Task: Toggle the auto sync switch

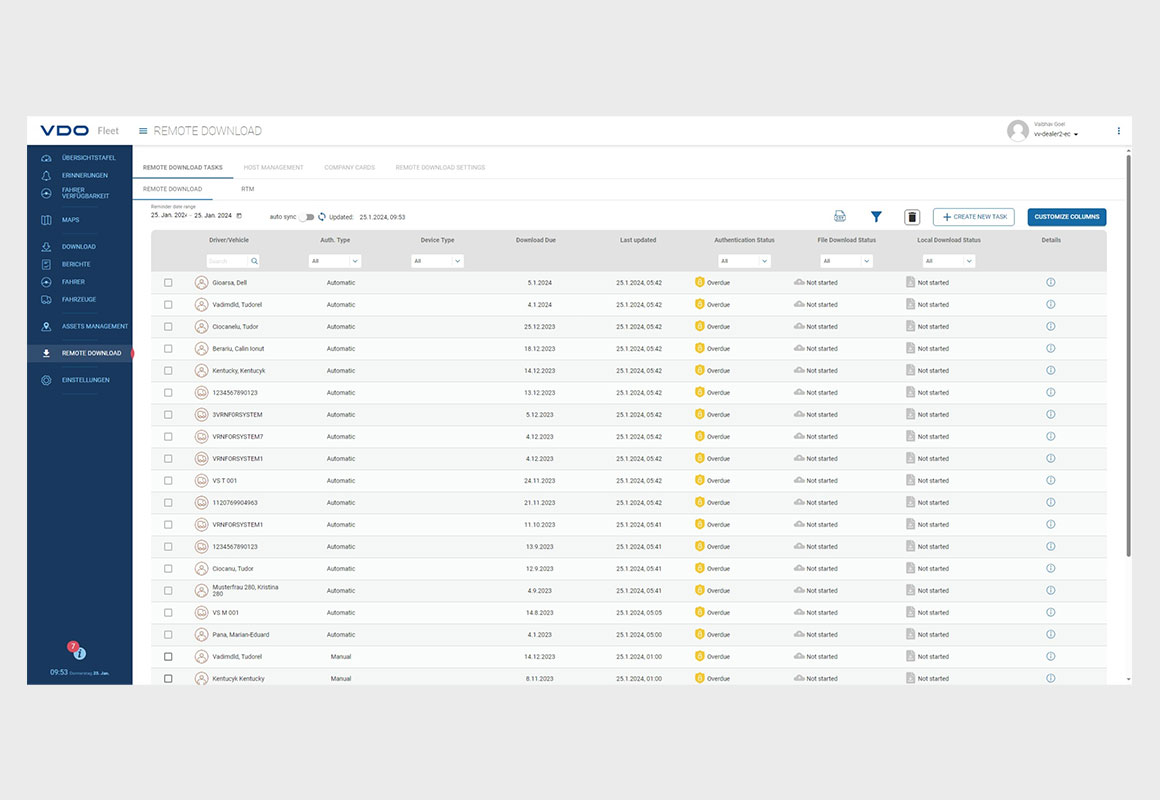Action: (x=307, y=217)
